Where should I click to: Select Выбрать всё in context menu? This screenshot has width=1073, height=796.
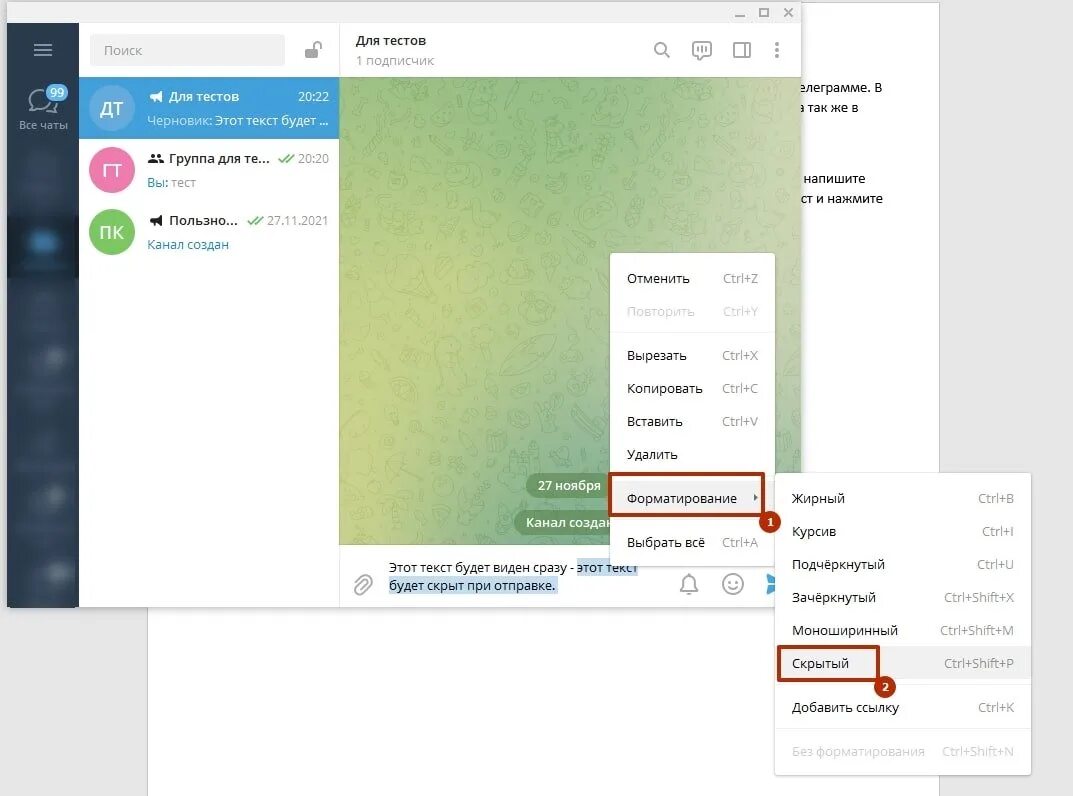tap(693, 542)
